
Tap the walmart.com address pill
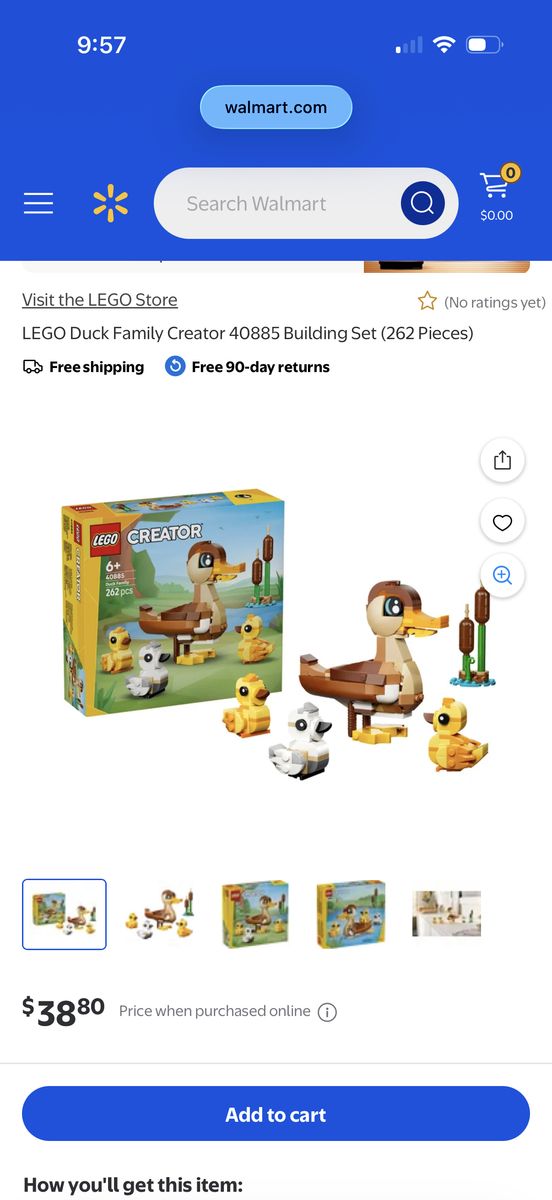(x=276, y=107)
